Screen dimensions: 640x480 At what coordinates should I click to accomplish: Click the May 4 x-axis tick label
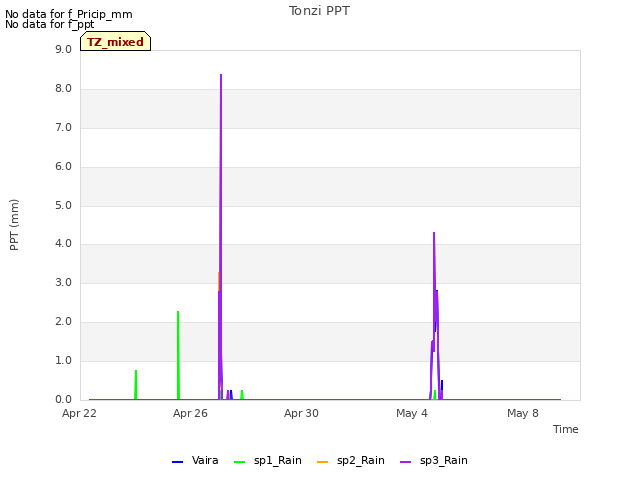[x=412, y=413]
